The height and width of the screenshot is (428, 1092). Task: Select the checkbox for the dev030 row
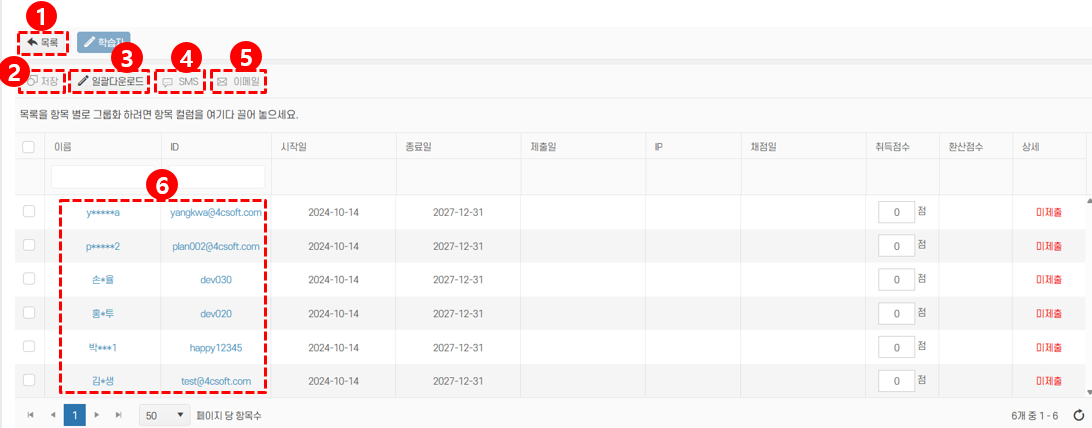coord(29,279)
